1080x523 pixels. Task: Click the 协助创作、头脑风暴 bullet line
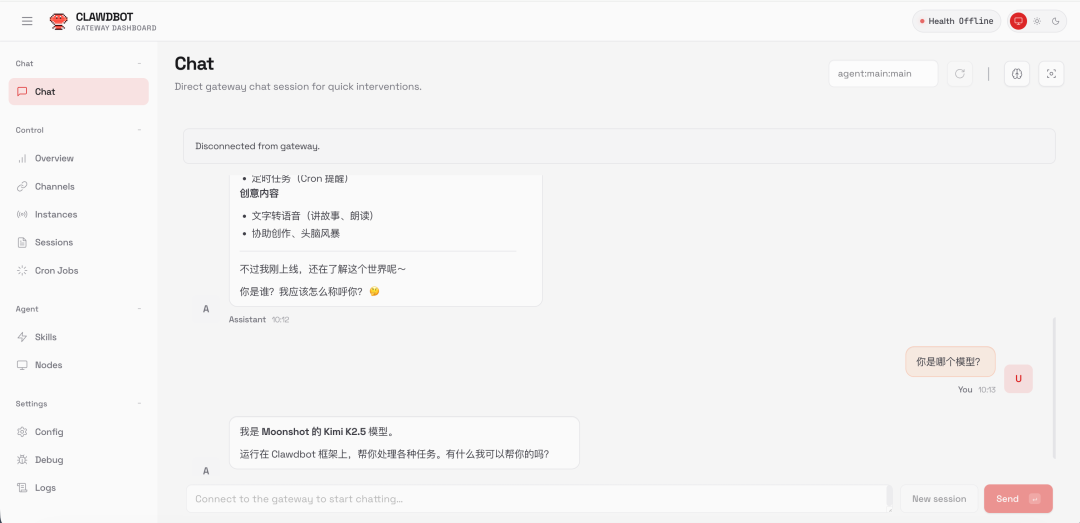[x=295, y=234]
